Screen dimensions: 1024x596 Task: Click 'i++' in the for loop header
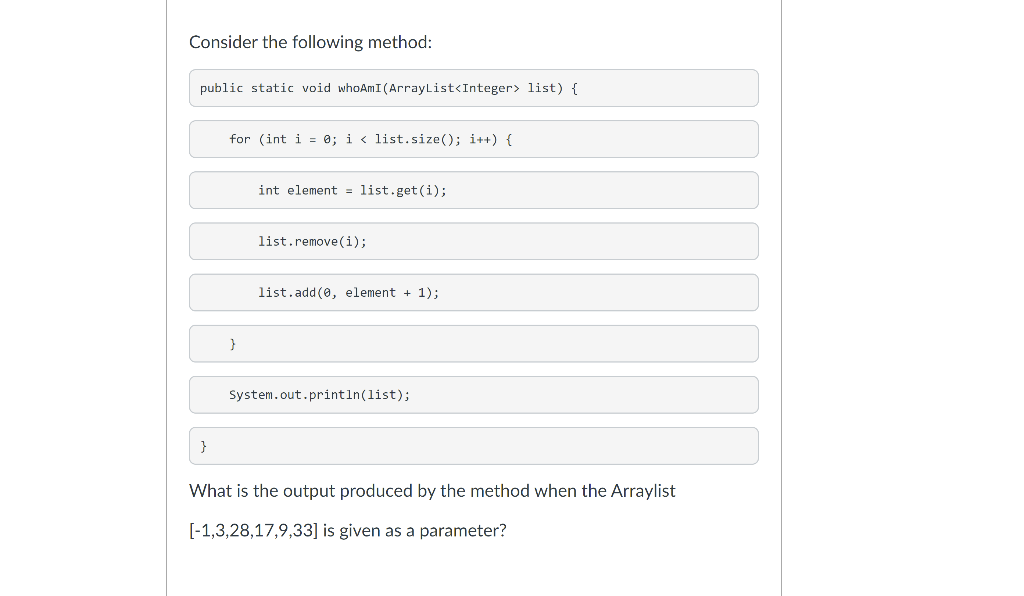[480, 139]
